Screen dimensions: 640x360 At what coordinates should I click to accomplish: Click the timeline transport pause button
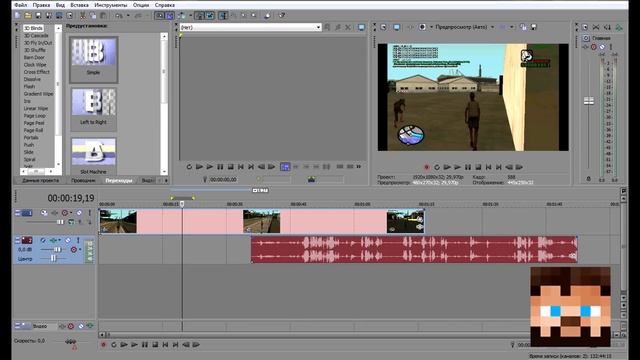point(144,344)
